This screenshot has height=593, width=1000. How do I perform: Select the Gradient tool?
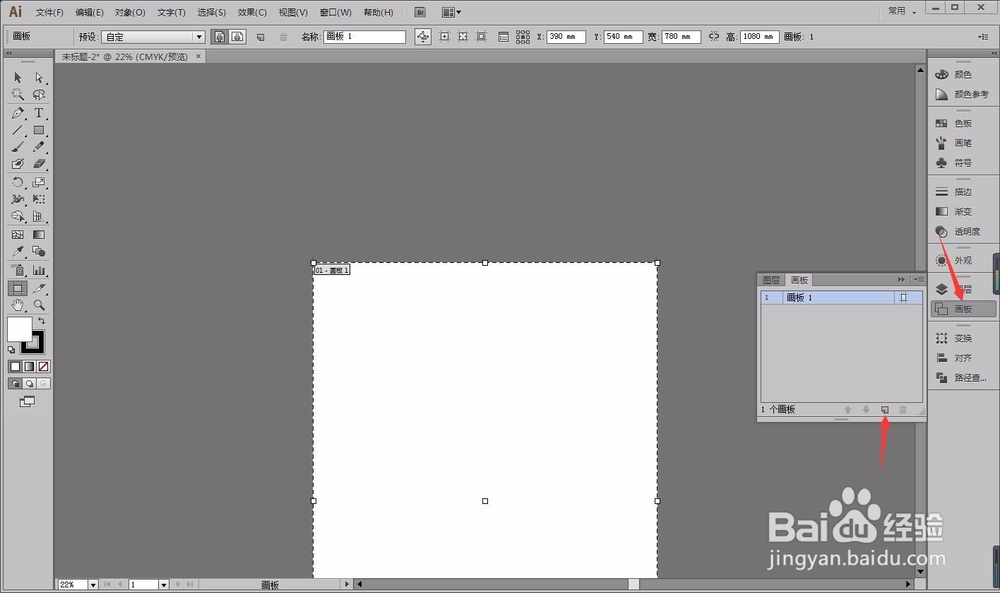[x=39, y=235]
